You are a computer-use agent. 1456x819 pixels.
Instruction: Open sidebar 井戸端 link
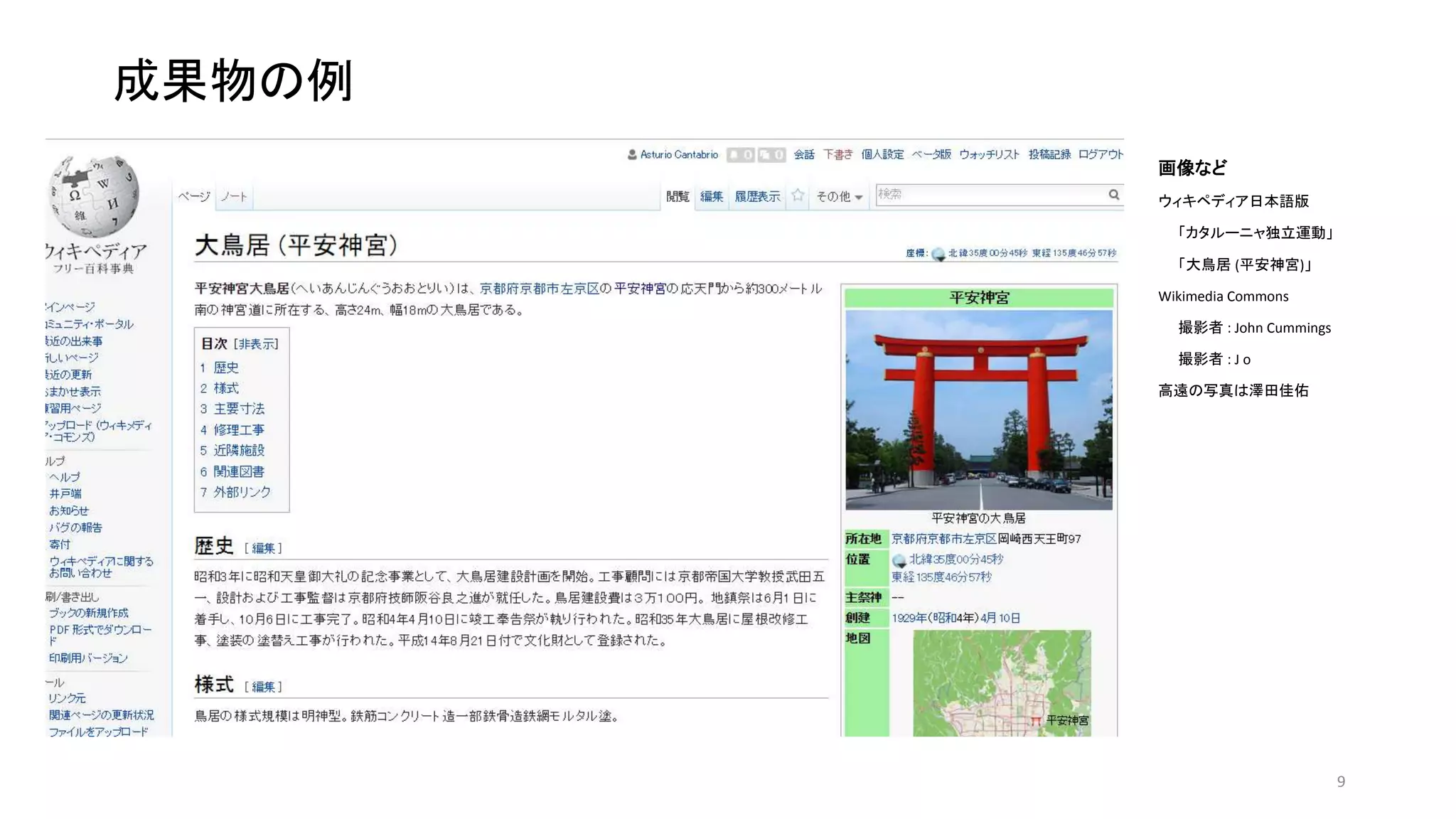(65, 493)
